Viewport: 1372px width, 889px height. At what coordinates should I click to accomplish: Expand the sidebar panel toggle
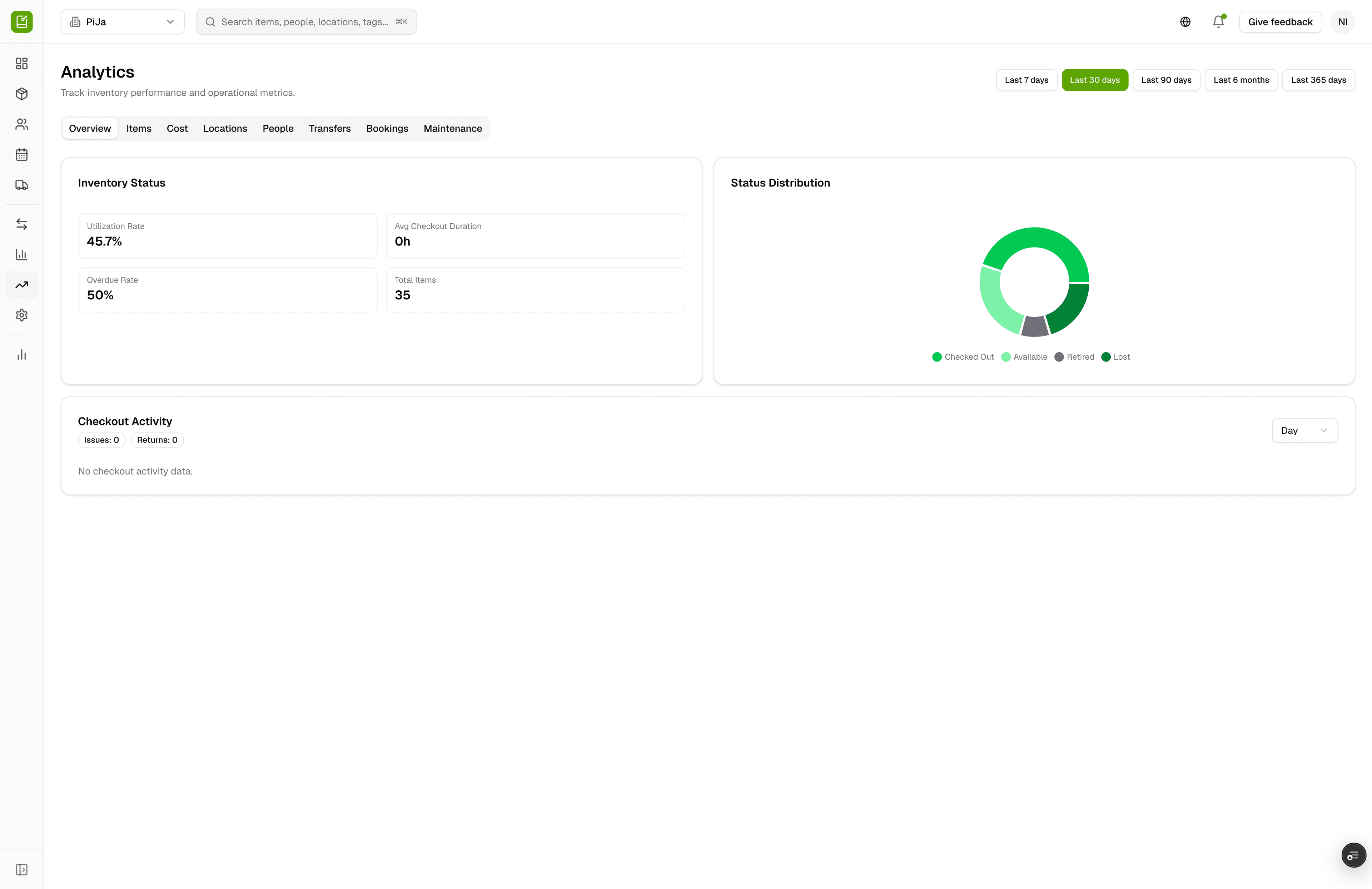pyautogui.click(x=22, y=869)
